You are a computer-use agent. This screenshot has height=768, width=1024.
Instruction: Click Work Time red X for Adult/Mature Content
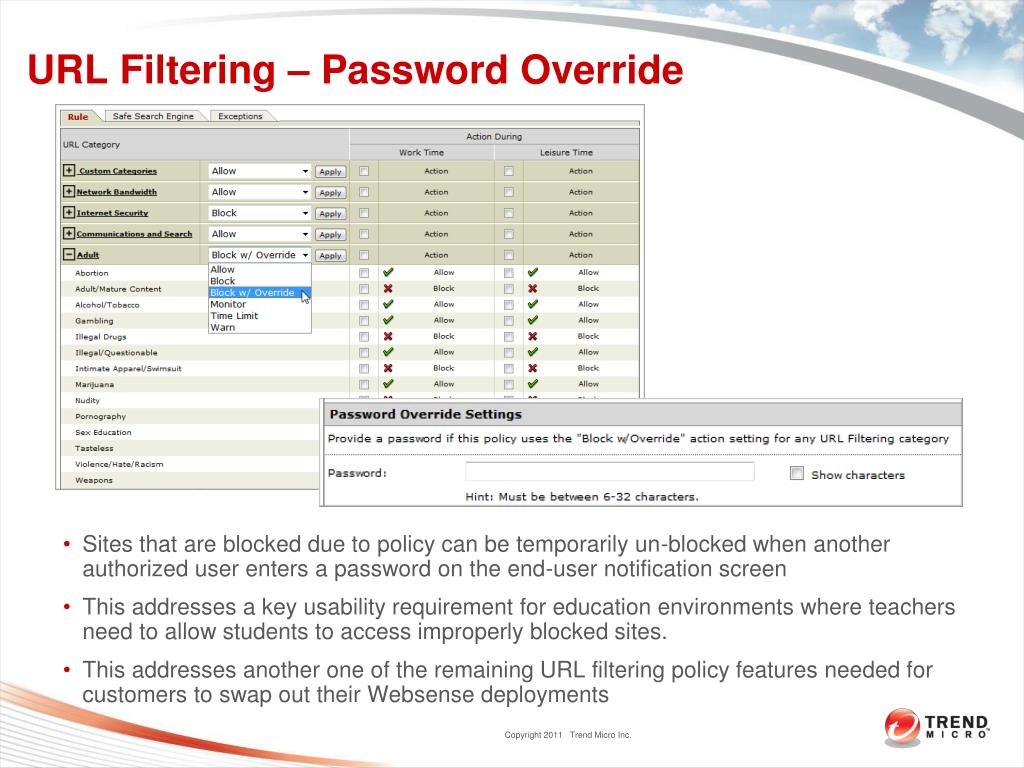(x=388, y=288)
